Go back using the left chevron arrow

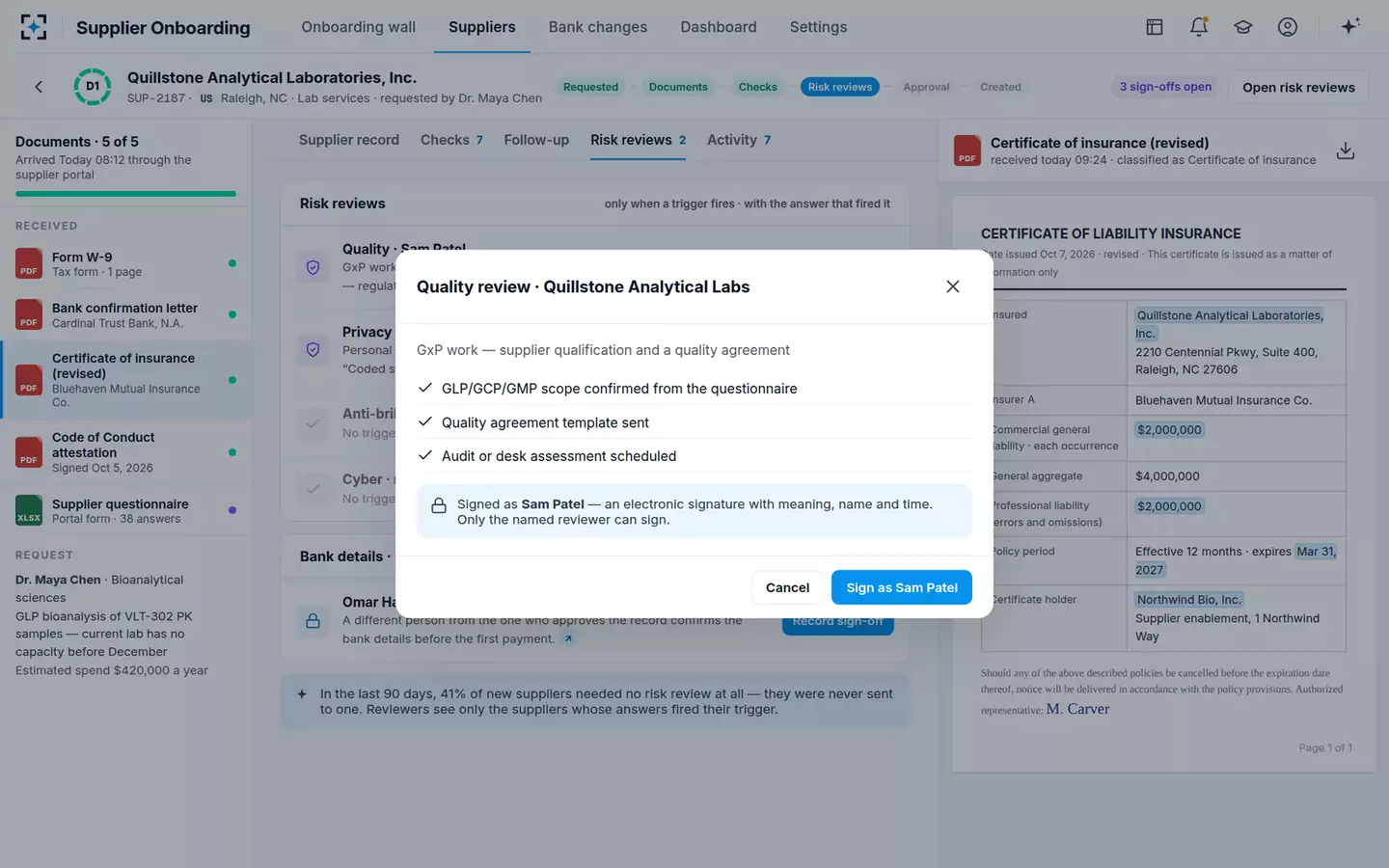(39, 87)
